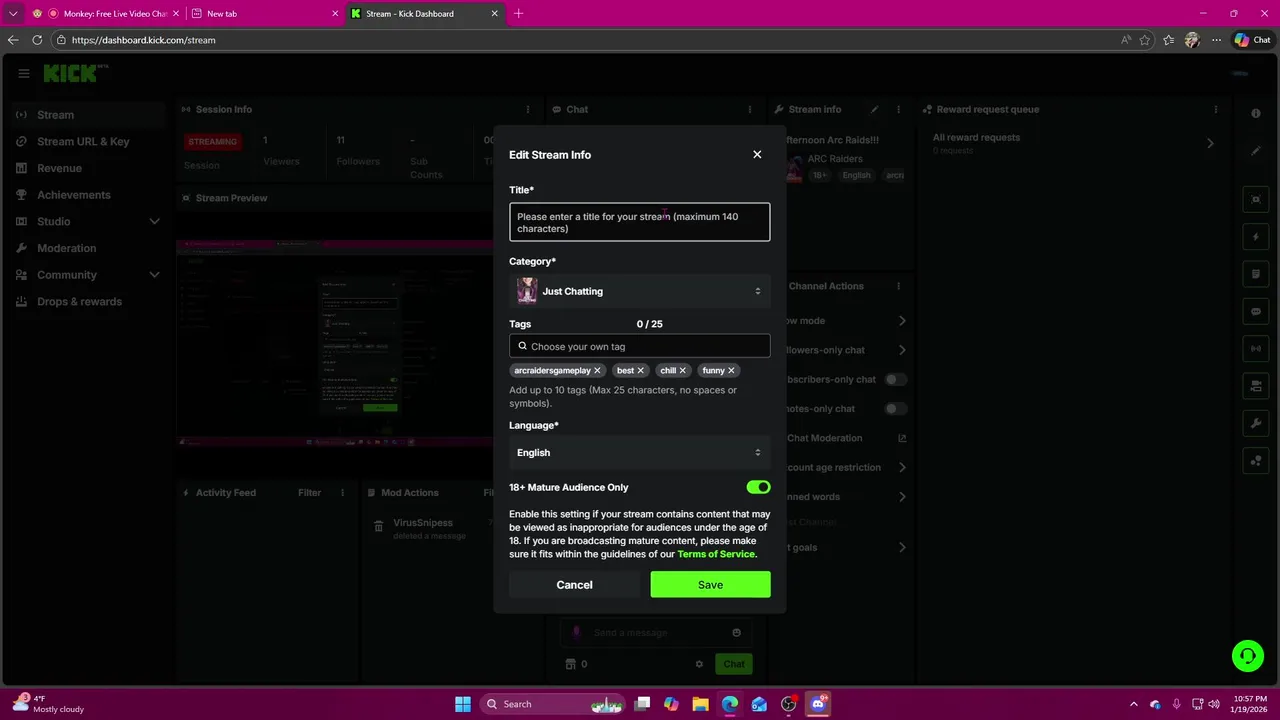
Task: Click the wrench tools icon in right rail
Action: 1256,423
